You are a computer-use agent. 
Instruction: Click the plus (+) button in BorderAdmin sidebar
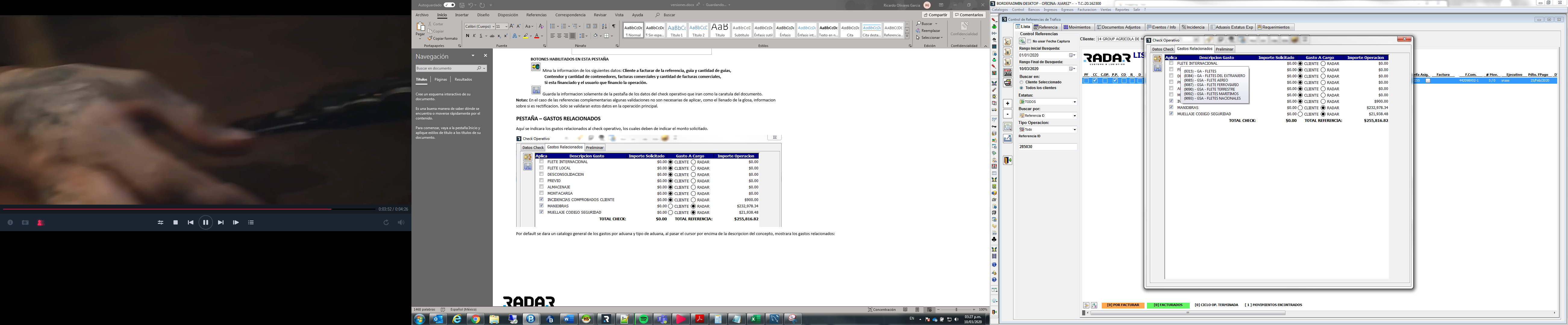[1007, 104]
